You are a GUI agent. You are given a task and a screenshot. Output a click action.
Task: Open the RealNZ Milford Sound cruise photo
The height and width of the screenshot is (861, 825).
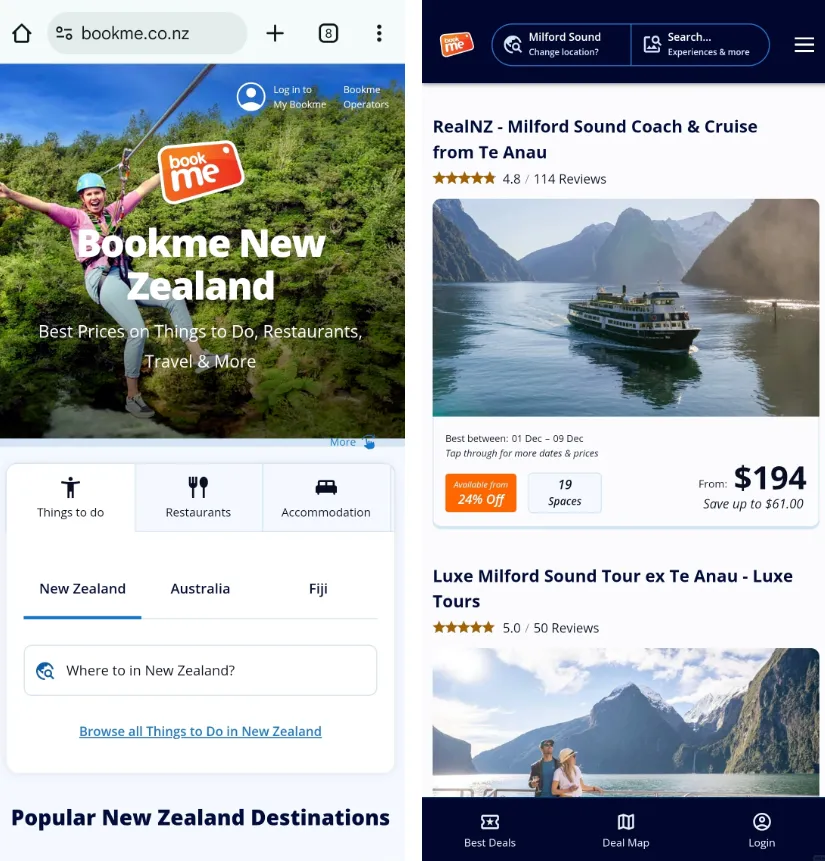tap(626, 308)
